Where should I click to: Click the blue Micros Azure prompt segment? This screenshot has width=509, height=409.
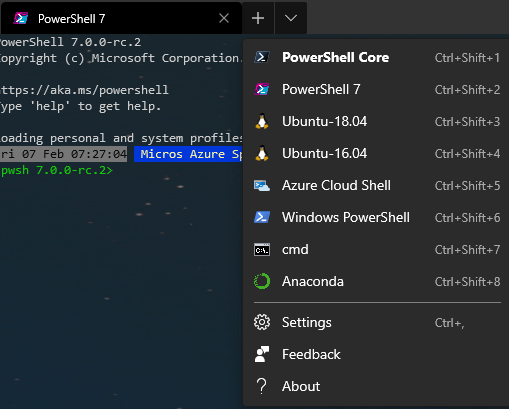coord(188,154)
